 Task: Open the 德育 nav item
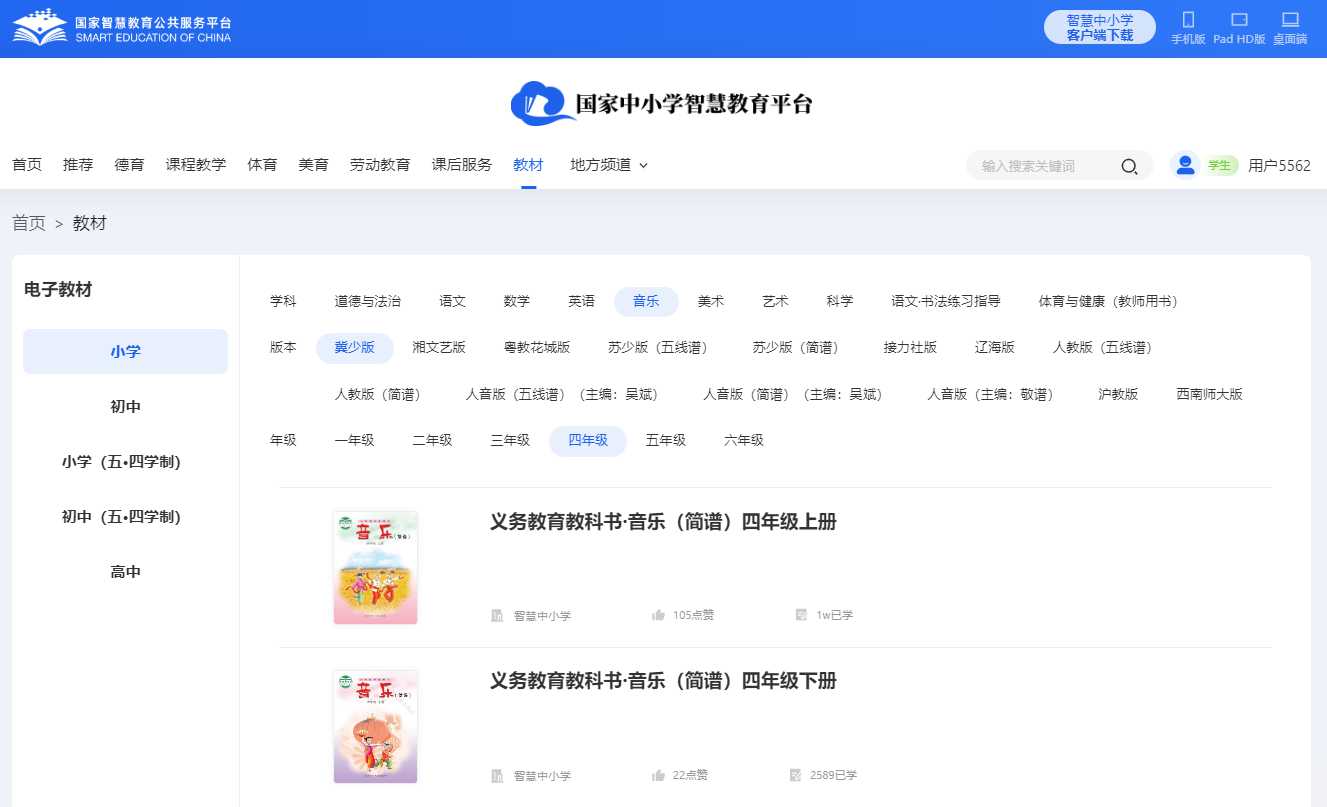tap(129, 165)
